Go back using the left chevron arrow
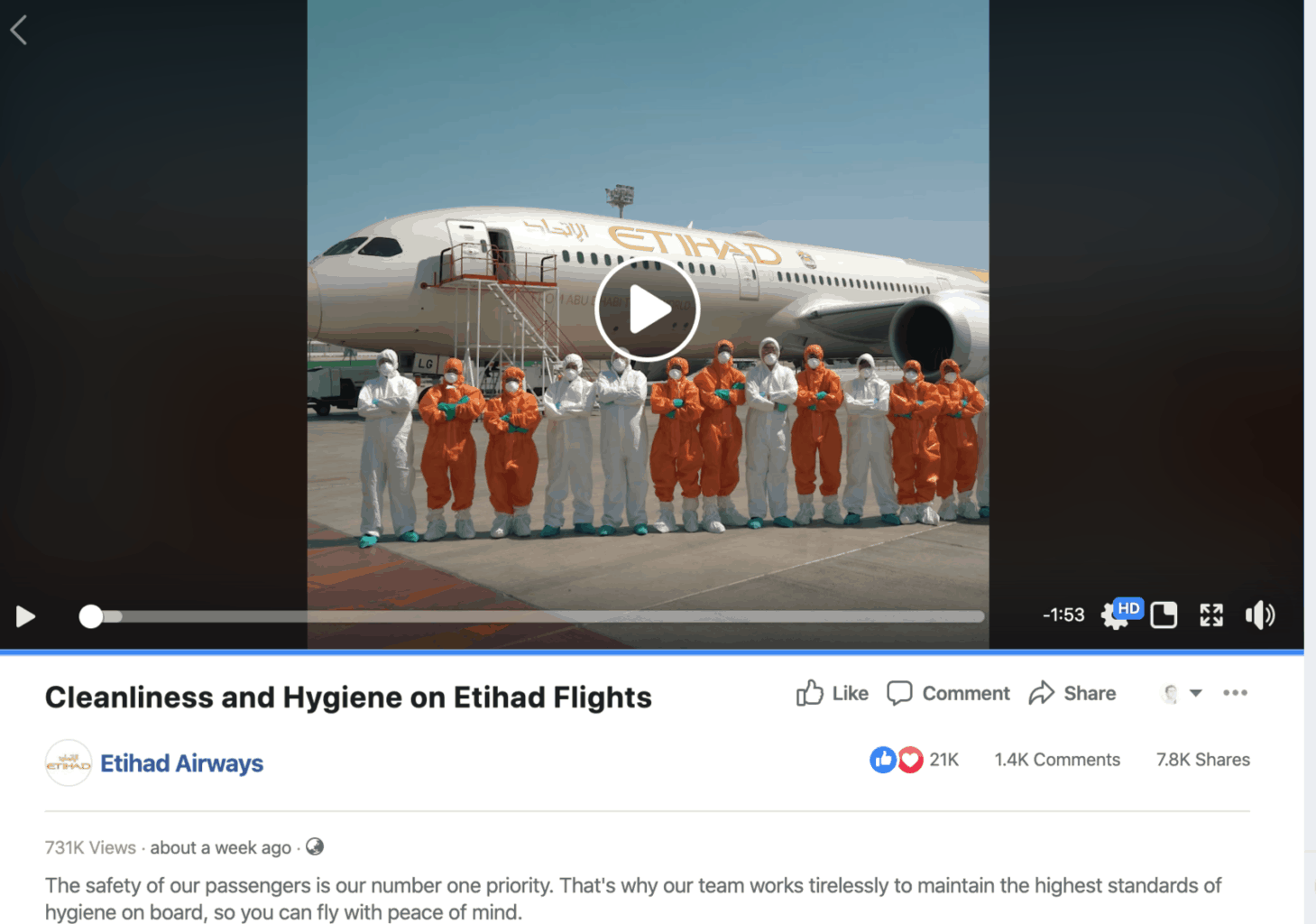The image size is (1316, 924). click(19, 30)
